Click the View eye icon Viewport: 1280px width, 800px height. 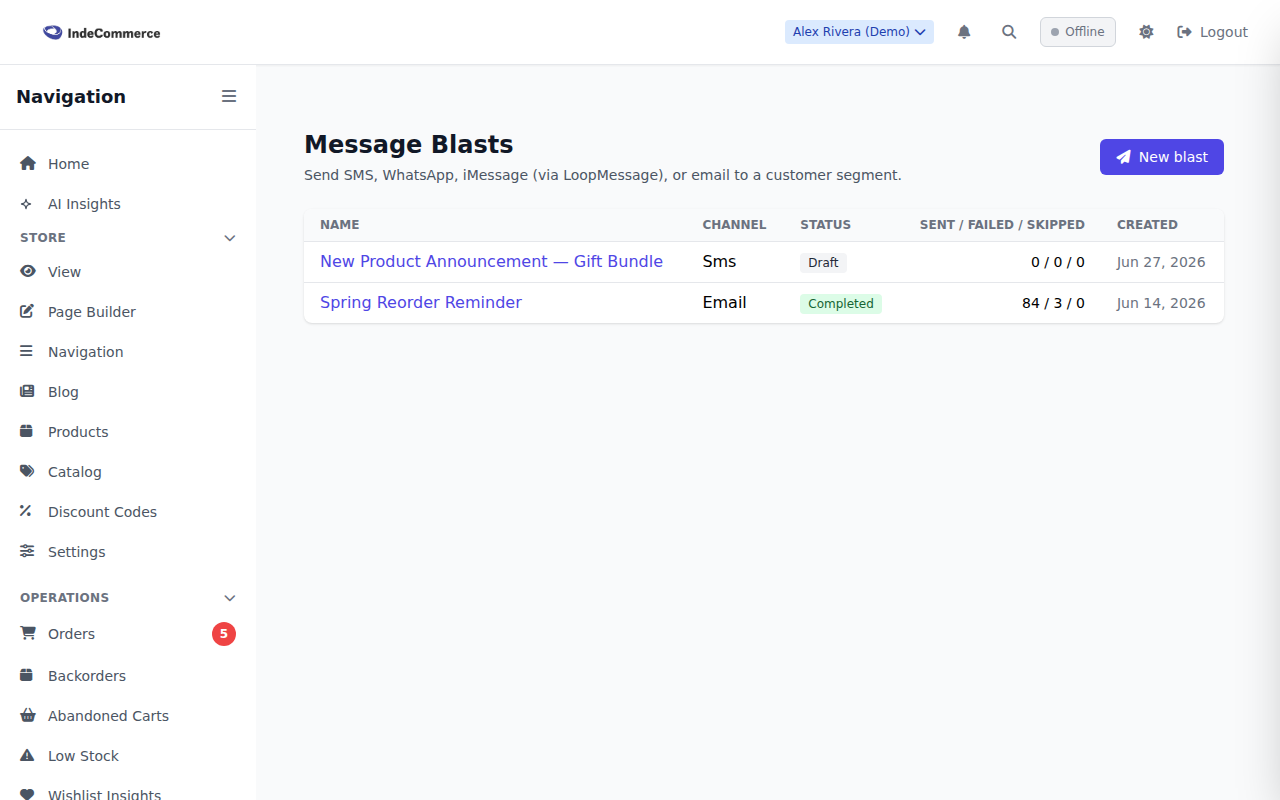(x=28, y=272)
